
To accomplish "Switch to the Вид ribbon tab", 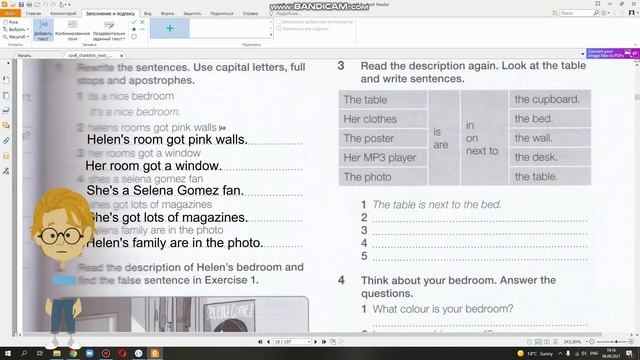I will tap(148, 13).
